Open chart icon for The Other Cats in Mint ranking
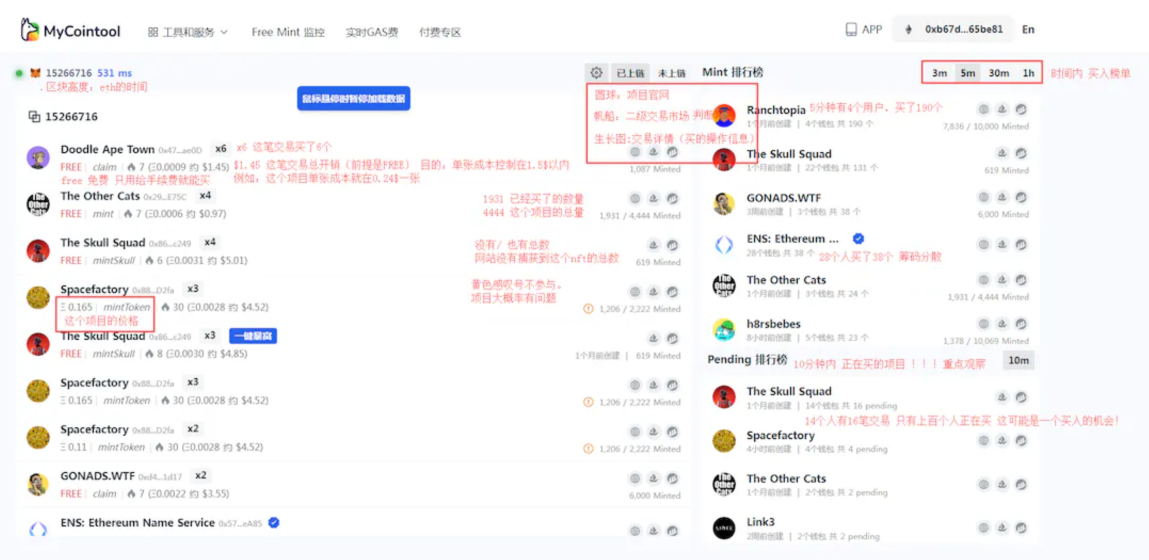 point(1021,280)
